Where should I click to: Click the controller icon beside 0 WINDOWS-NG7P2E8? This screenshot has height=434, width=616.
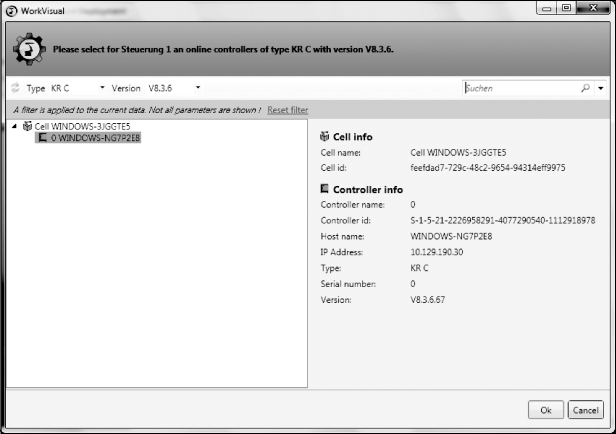click(x=42, y=137)
